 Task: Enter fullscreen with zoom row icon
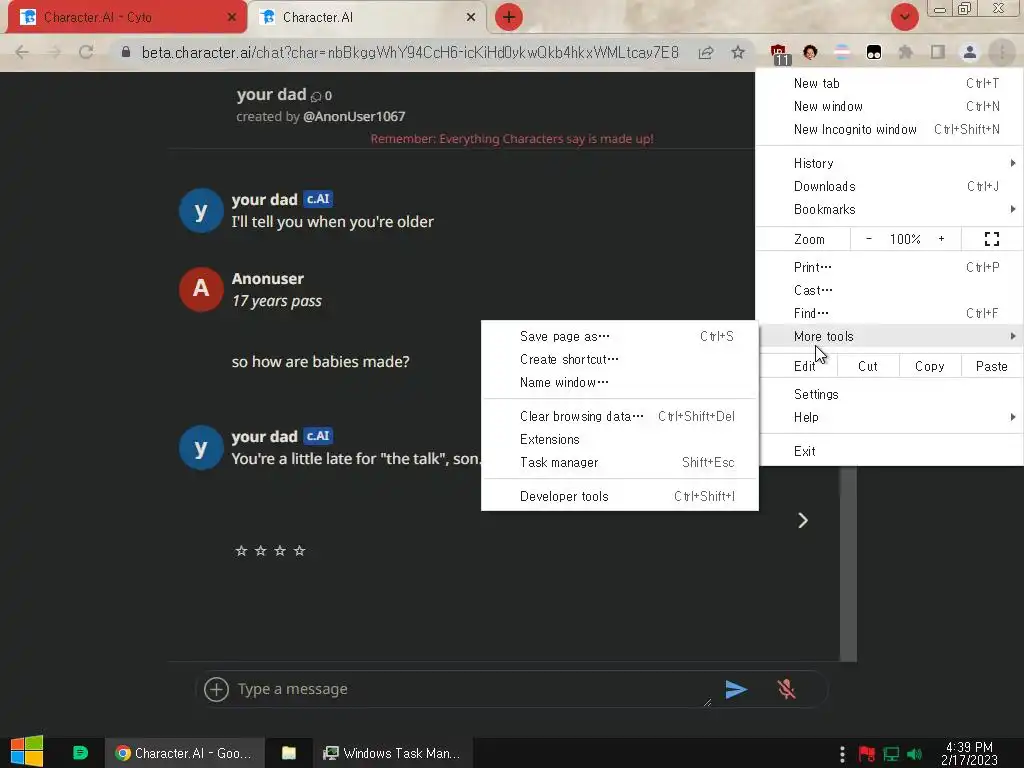[x=991, y=239]
